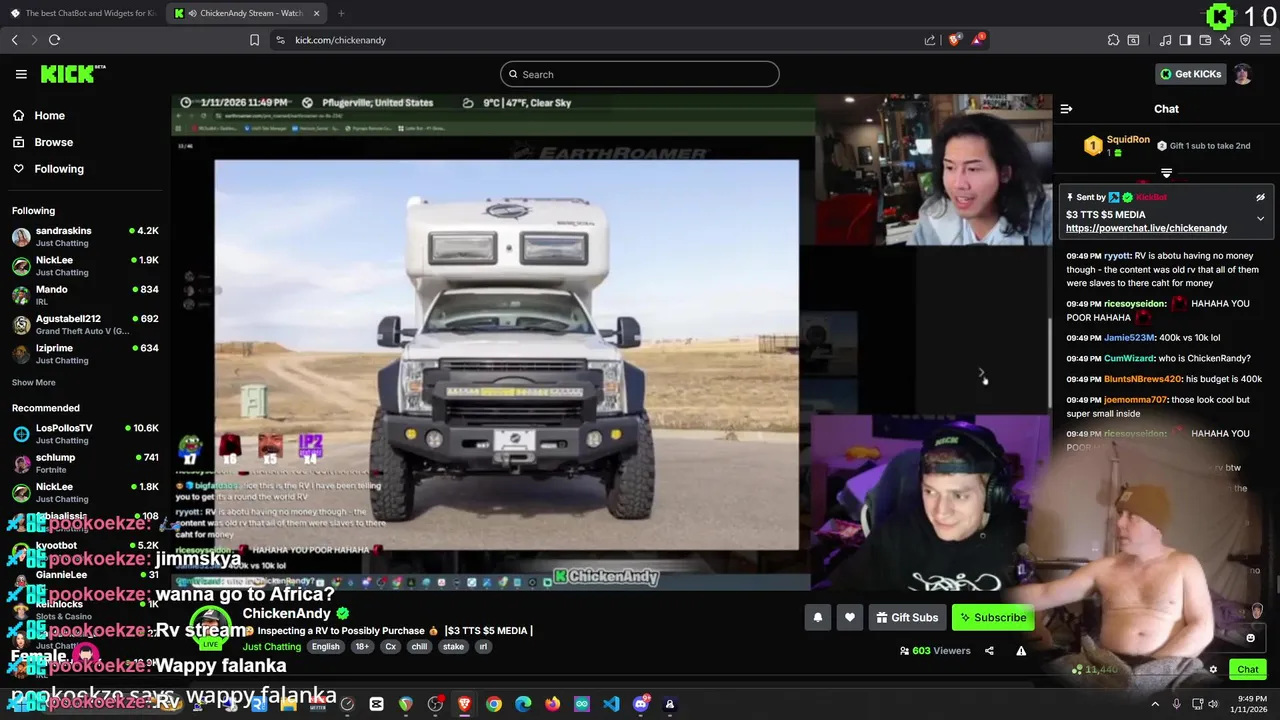Show hidden system tray icons

(1155, 704)
